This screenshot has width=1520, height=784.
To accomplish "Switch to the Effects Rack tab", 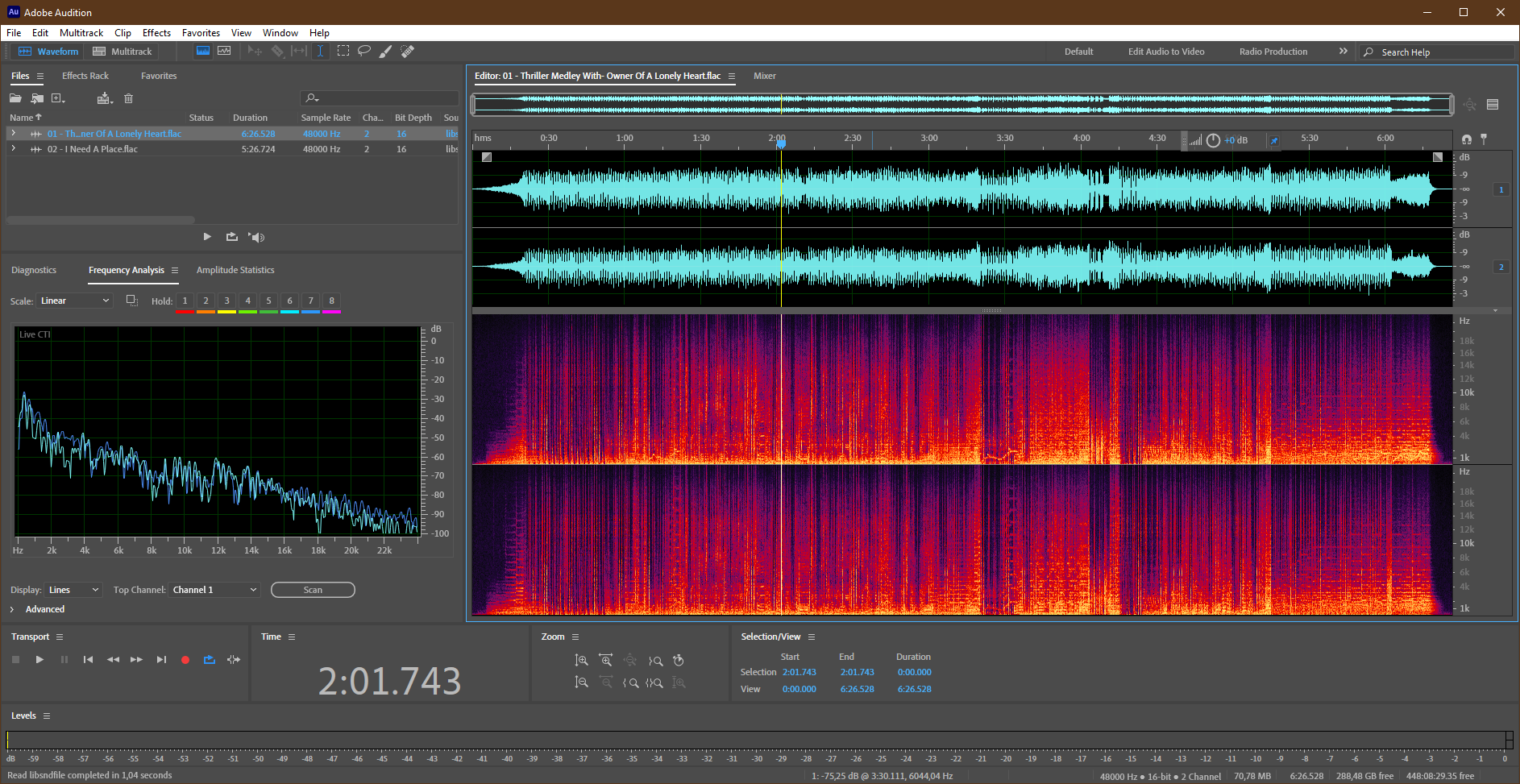I will click(x=85, y=76).
